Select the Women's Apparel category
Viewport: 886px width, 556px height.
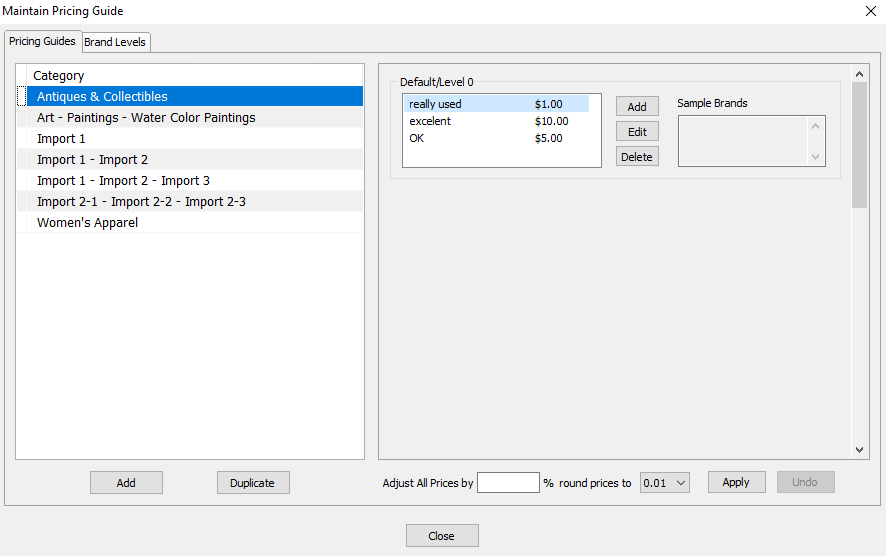pyautogui.click(x=195, y=223)
